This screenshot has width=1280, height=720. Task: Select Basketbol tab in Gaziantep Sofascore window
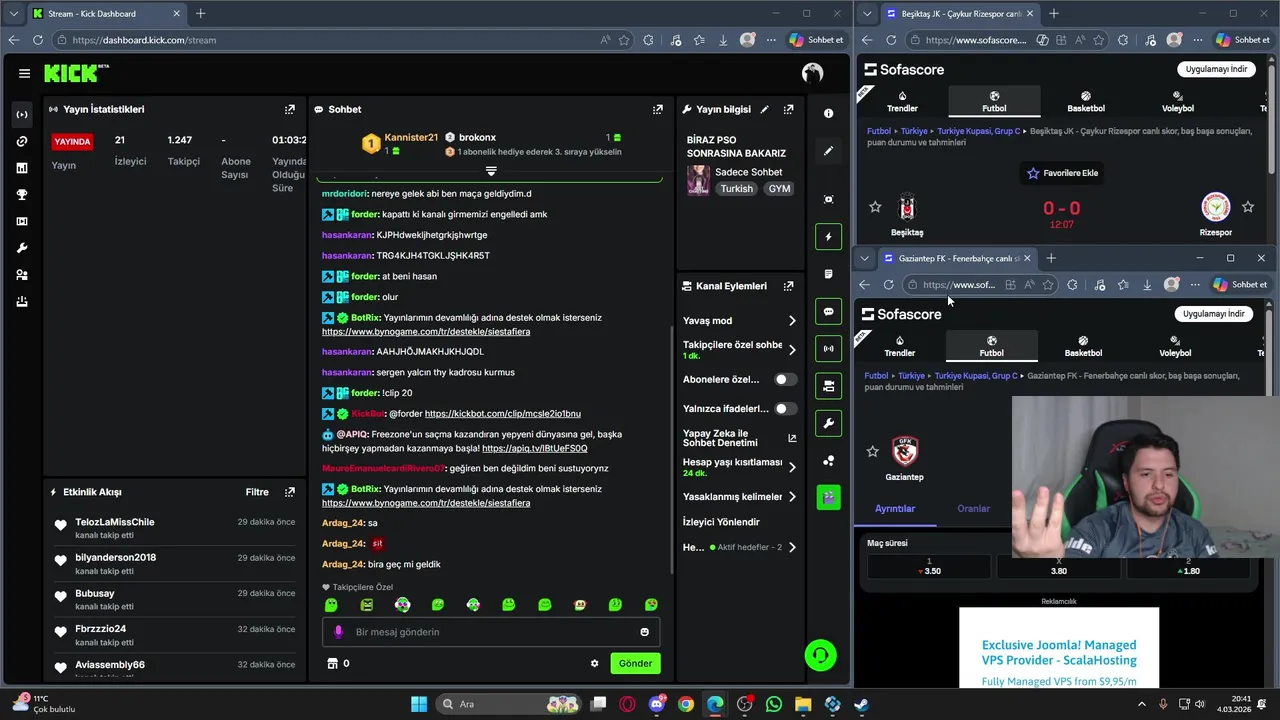click(1083, 347)
